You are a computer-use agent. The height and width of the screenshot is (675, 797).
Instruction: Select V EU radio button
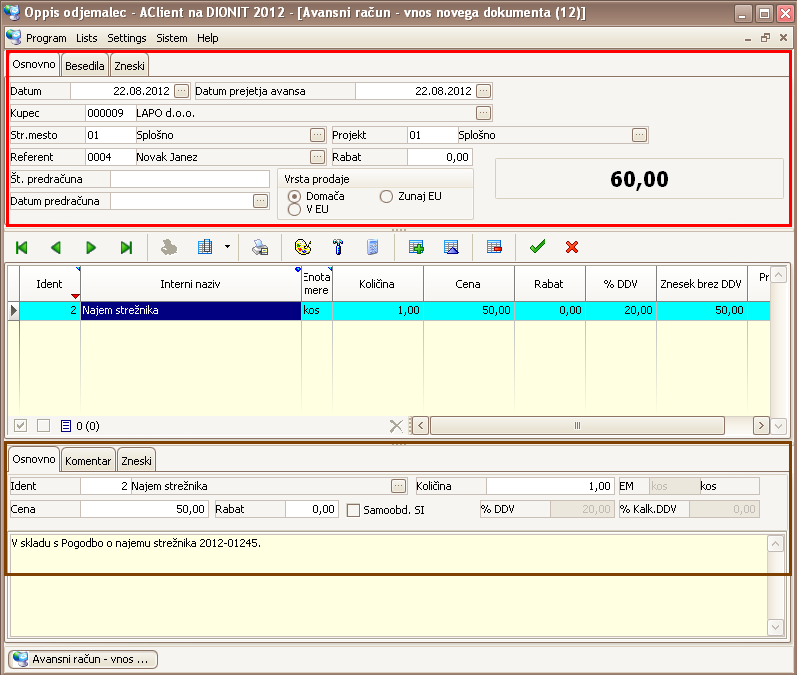tap(294, 209)
